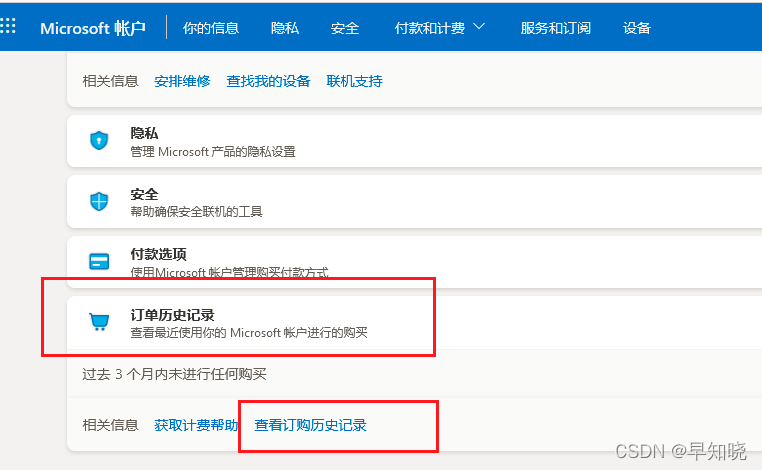Open the 你的信息 menu item
The width and height of the screenshot is (762, 470).
[211, 28]
